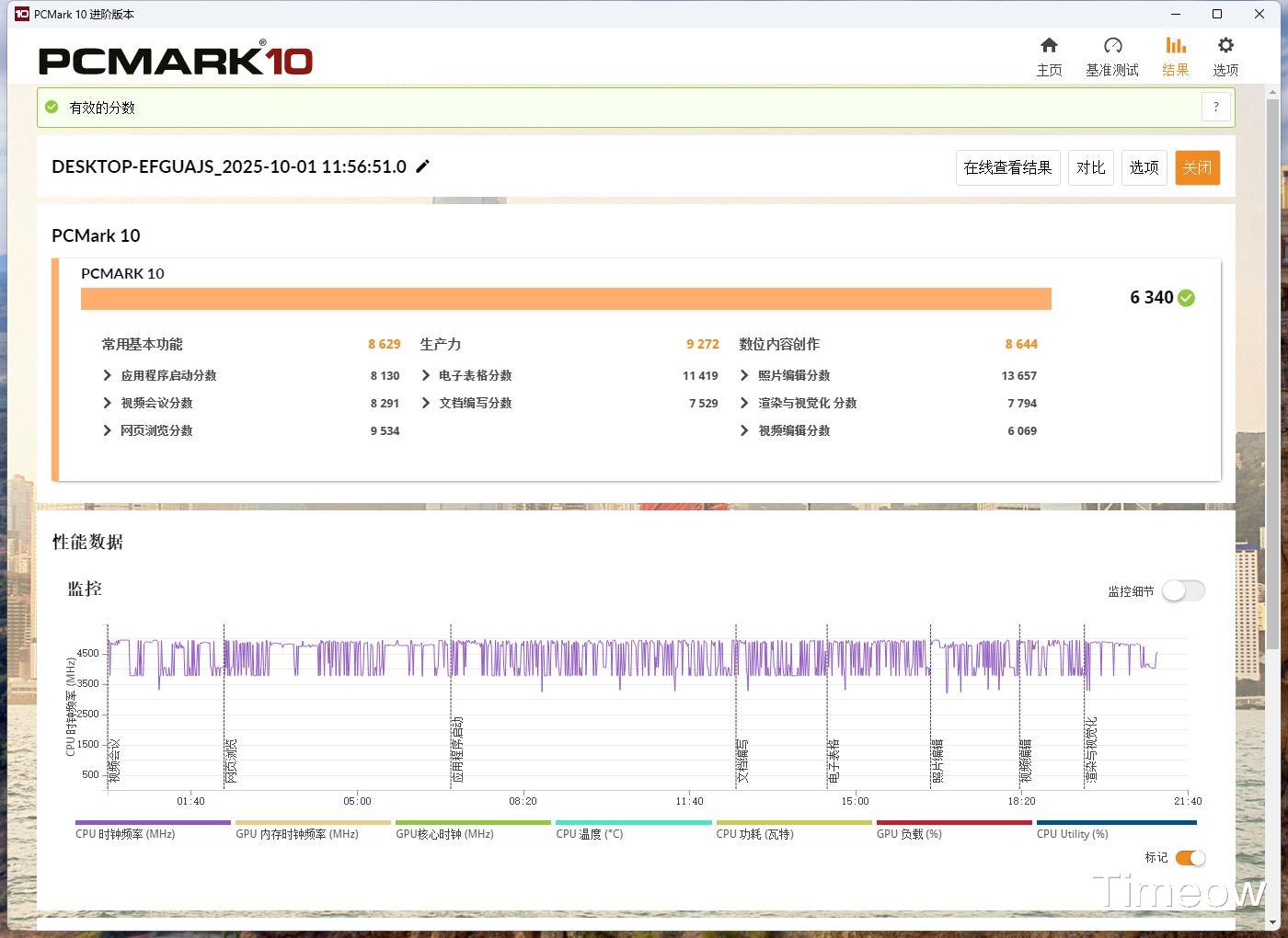This screenshot has width=1288, height=938.
Task: Select the CPU 温度 (°C) legend tab
Action: pos(634,829)
